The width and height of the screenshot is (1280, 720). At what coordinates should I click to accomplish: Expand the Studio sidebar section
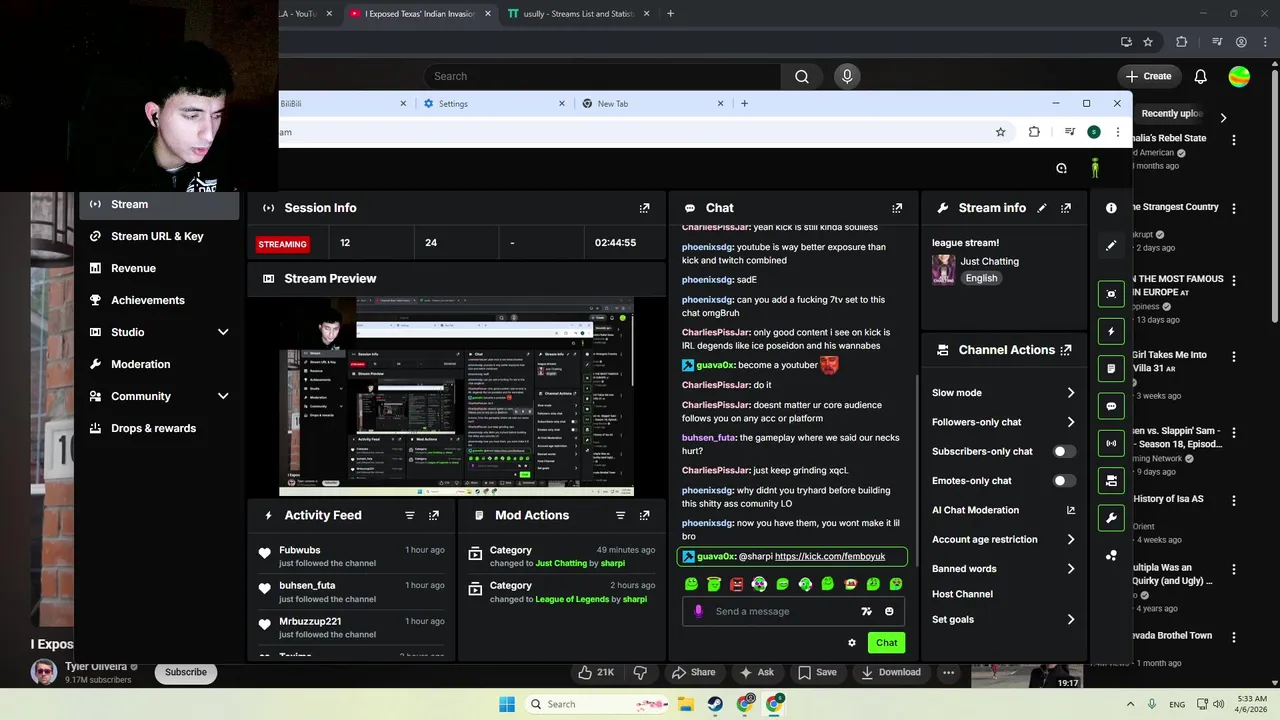[x=223, y=332]
